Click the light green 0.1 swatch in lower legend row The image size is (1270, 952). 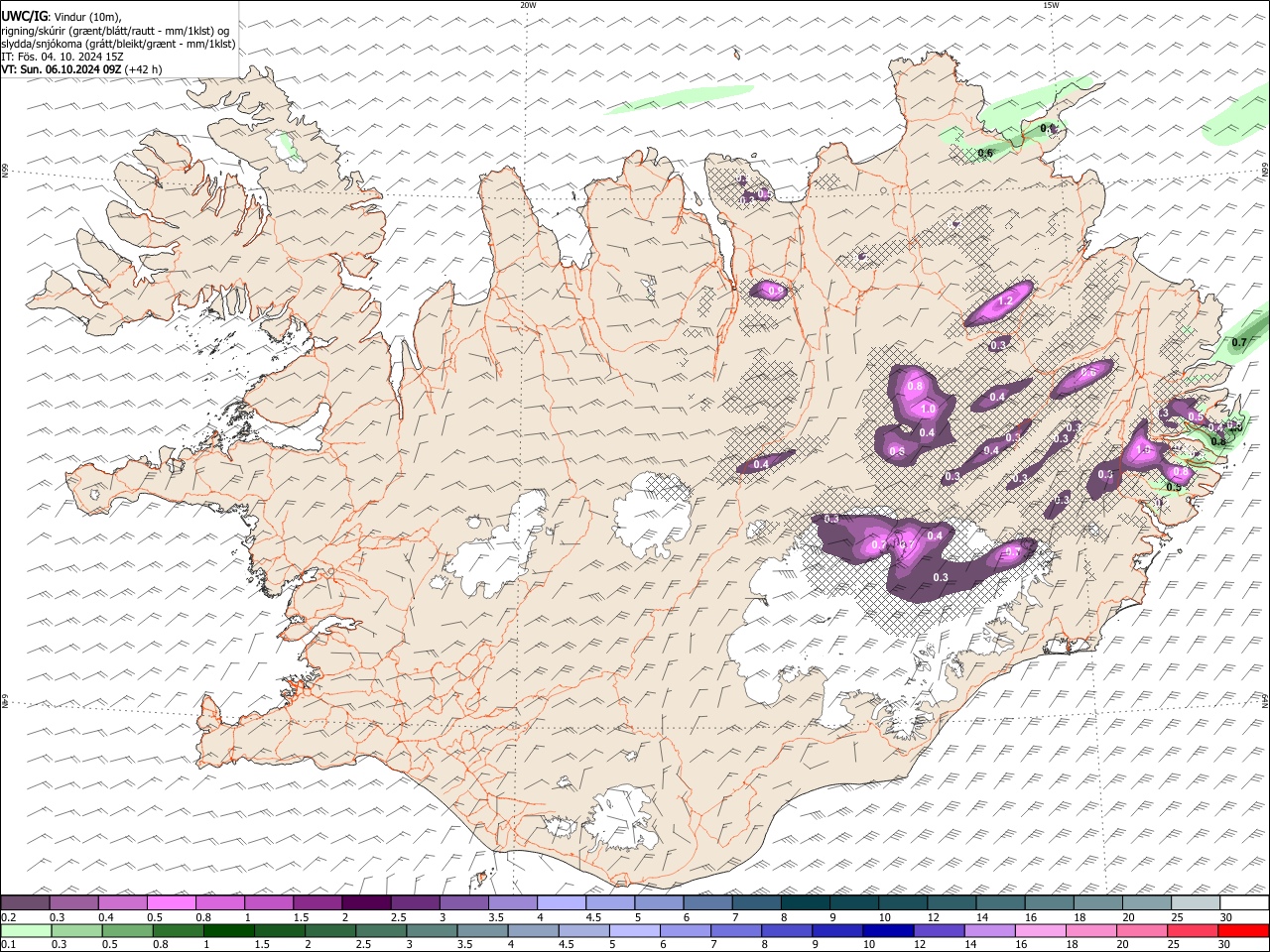click(26, 930)
